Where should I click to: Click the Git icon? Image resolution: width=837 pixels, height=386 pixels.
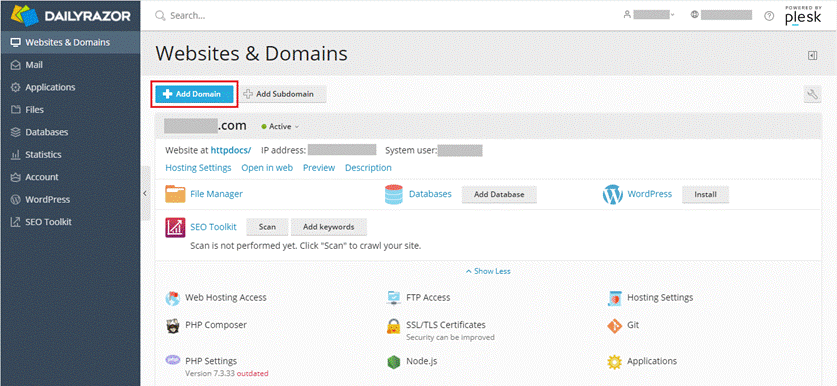click(614, 326)
